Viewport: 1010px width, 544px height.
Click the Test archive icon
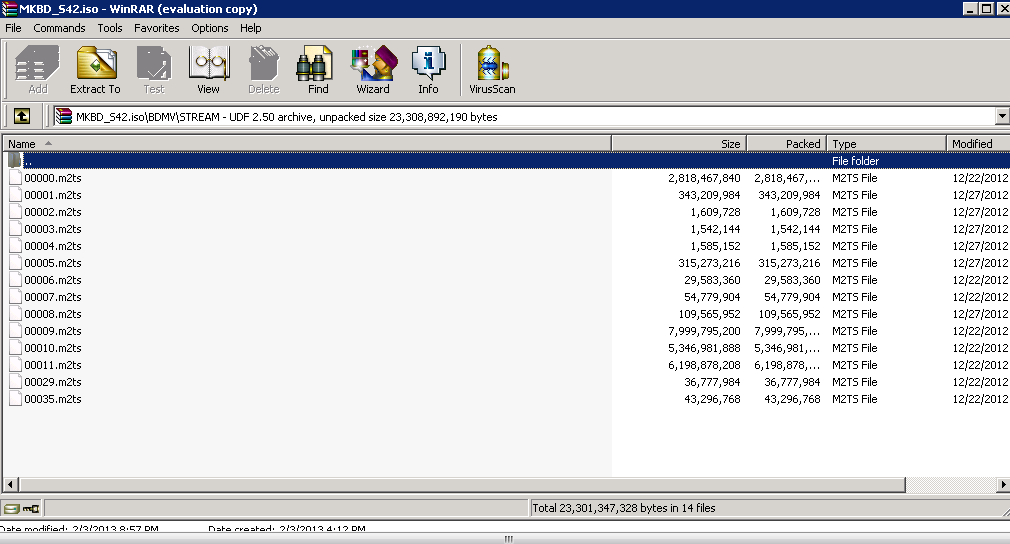(x=154, y=70)
